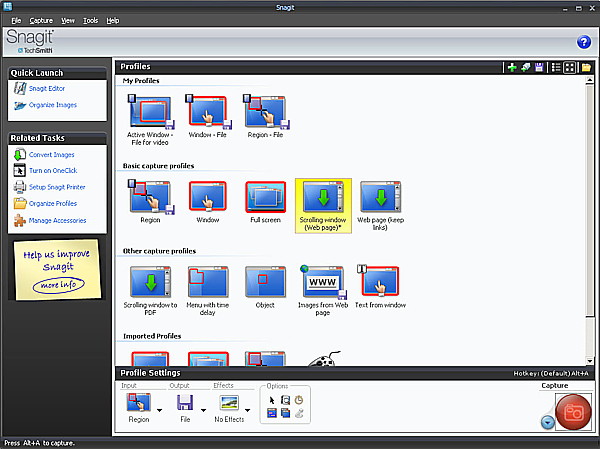The image size is (600, 449).
Task: Select the basic Window capture profile
Action: [x=208, y=202]
